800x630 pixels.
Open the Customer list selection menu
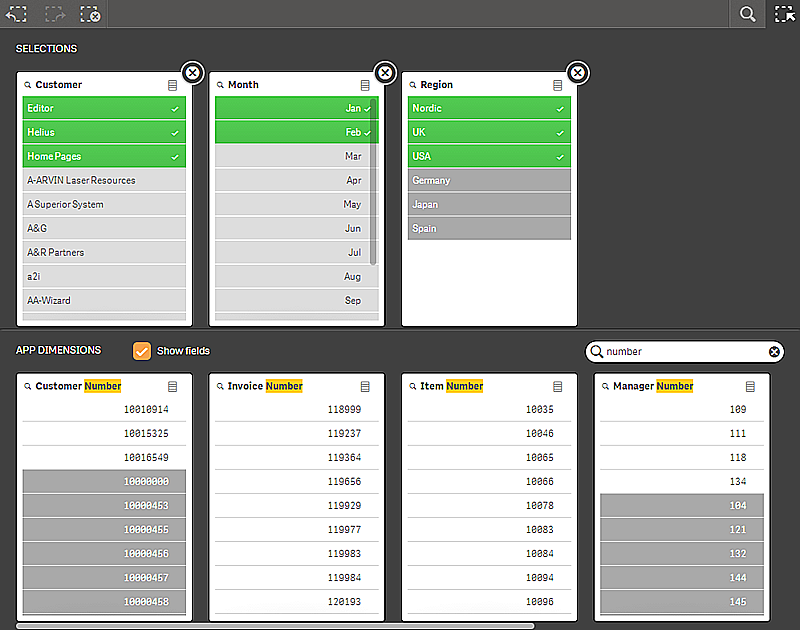tap(173, 86)
